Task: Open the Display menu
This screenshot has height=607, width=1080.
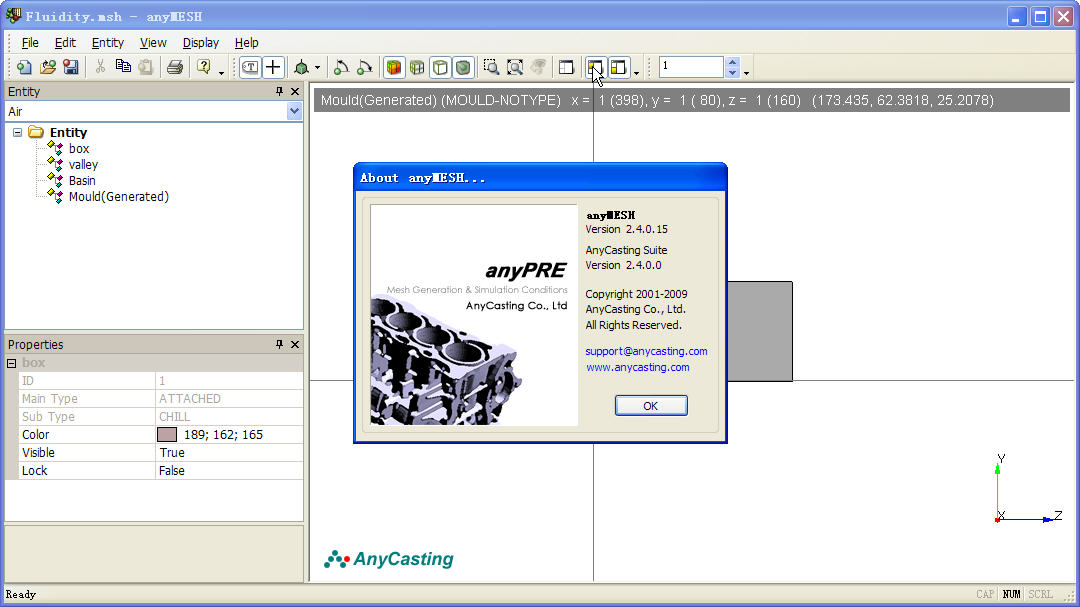Action: pyautogui.click(x=200, y=43)
